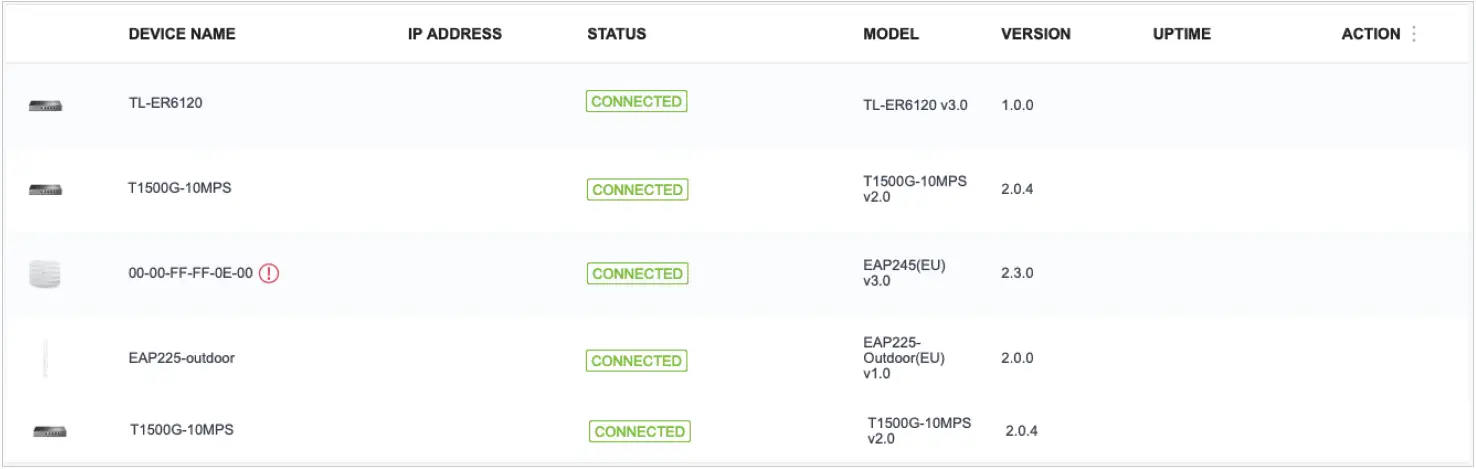Click CONNECTED badge in EAP225-outdoor row
This screenshot has width=1476, height=469.
pos(637,361)
